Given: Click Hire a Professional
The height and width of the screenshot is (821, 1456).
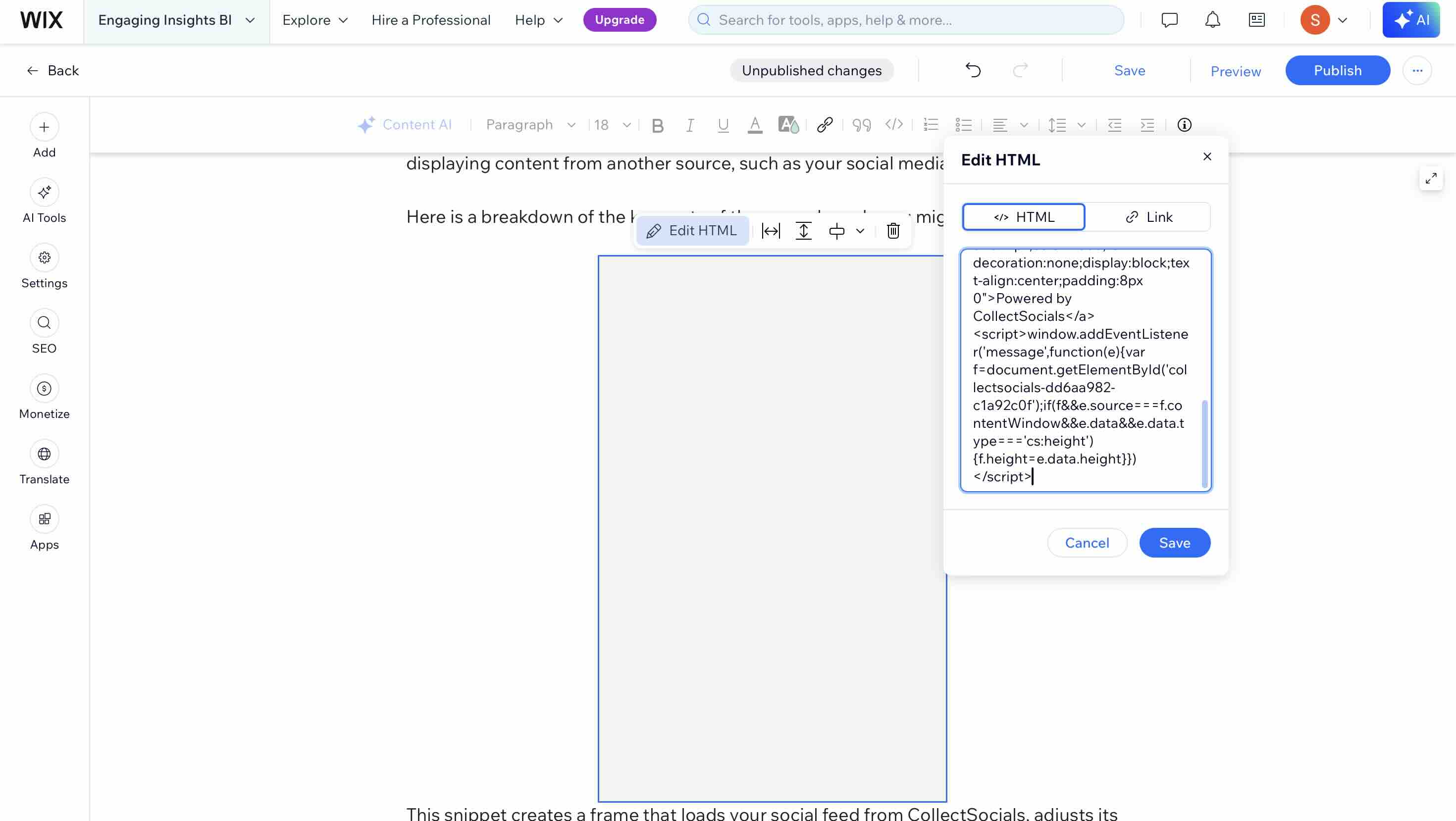Looking at the screenshot, I should coord(431,20).
